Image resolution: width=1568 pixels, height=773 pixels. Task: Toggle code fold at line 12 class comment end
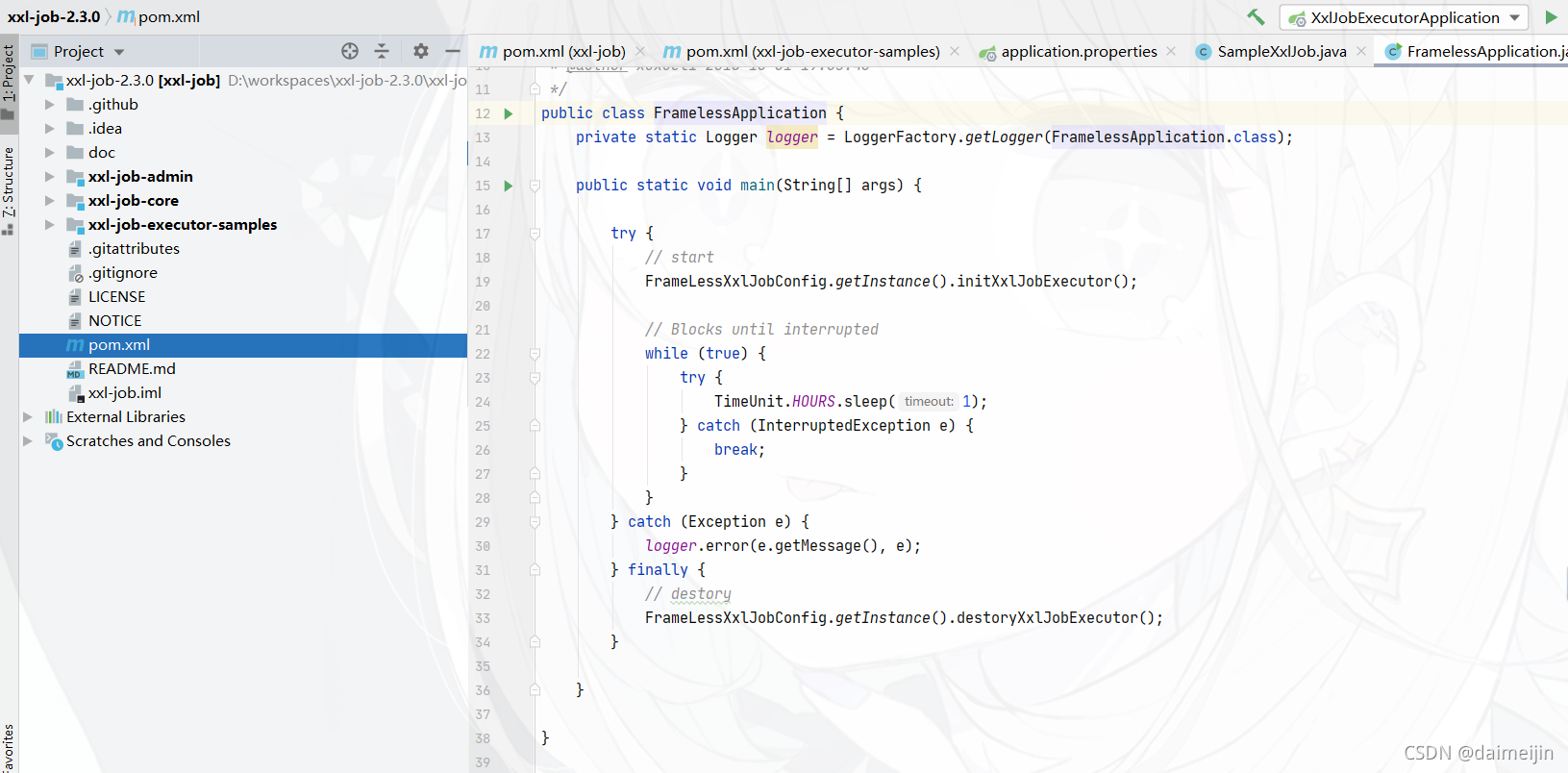pos(535,89)
